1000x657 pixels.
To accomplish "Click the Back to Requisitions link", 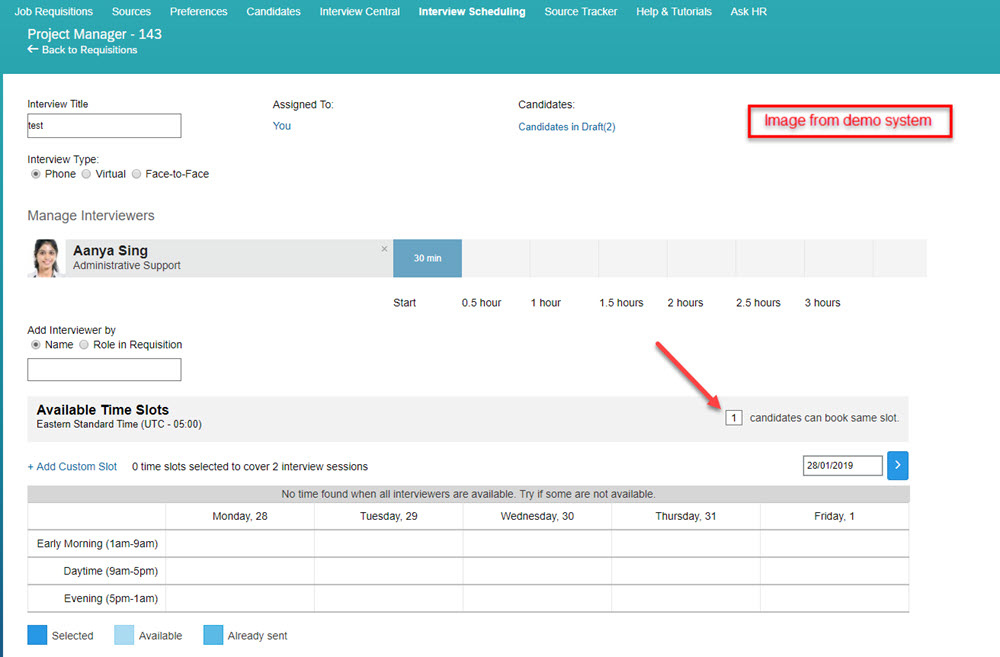I will 82,50.
